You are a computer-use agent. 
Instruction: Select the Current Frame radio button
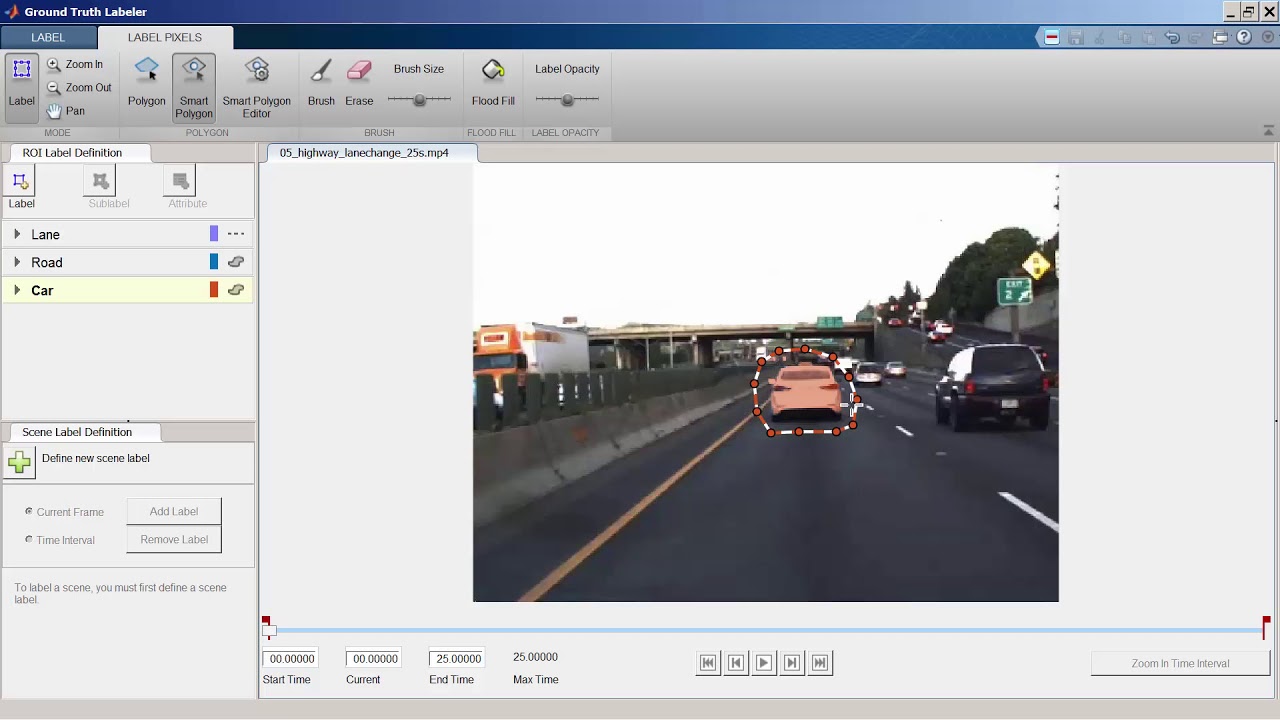pyautogui.click(x=29, y=511)
